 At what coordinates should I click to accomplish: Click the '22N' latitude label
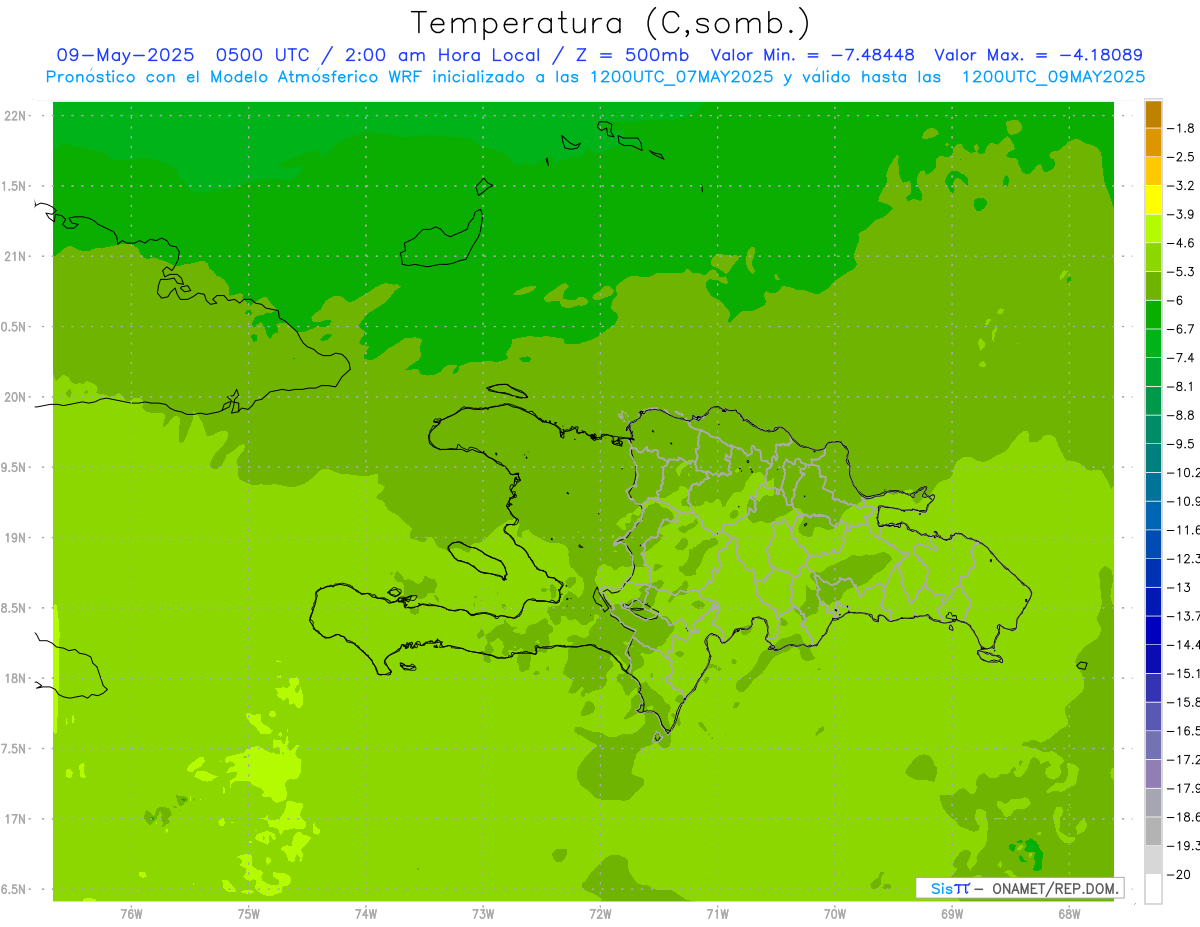[16, 115]
